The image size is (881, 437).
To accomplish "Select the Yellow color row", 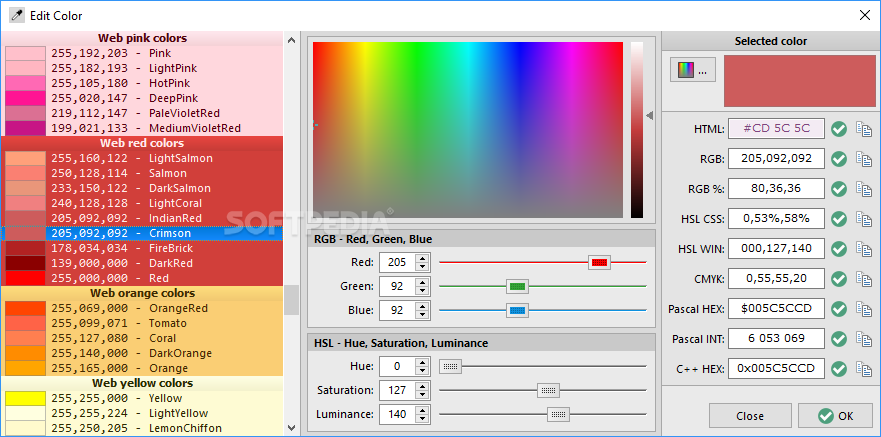I will (142, 398).
